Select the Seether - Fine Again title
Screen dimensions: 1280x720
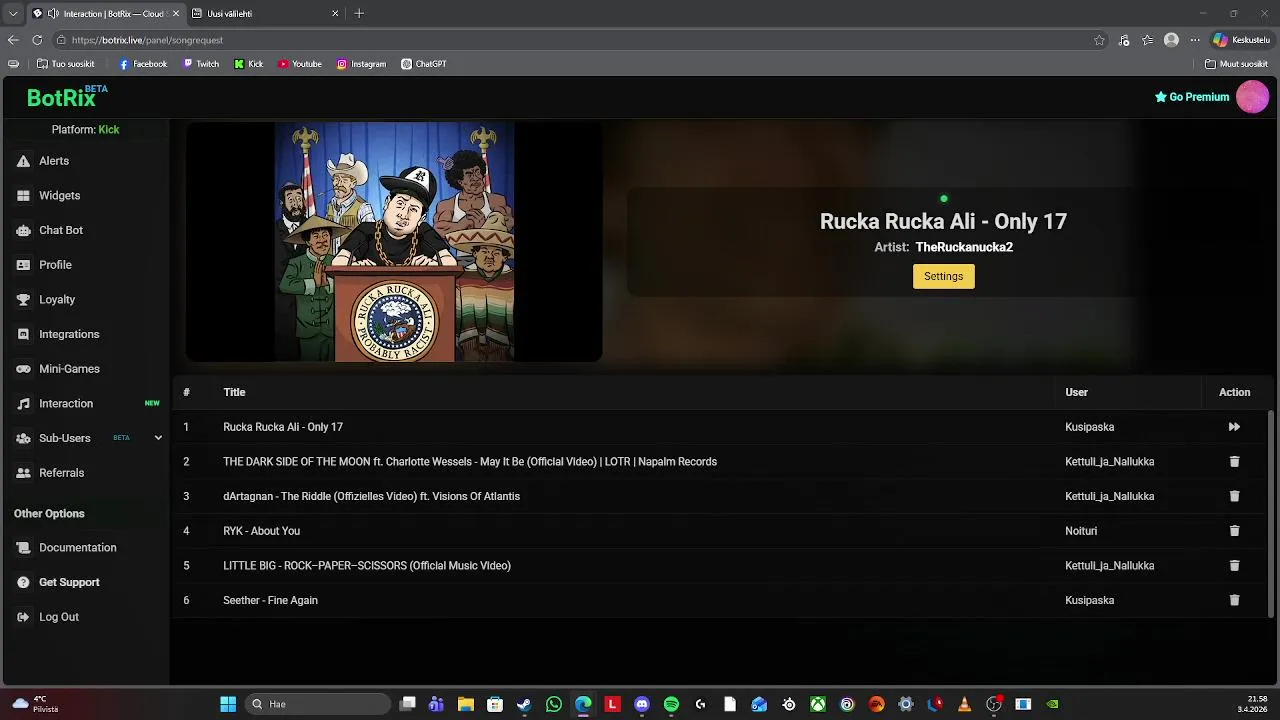point(270,600)
